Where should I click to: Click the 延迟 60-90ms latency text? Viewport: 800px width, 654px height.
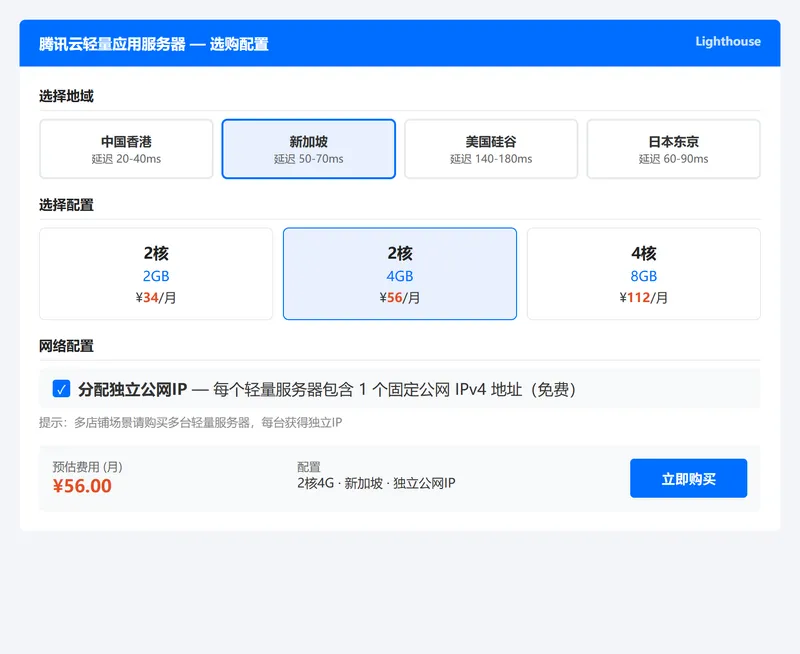coord(673,159)
